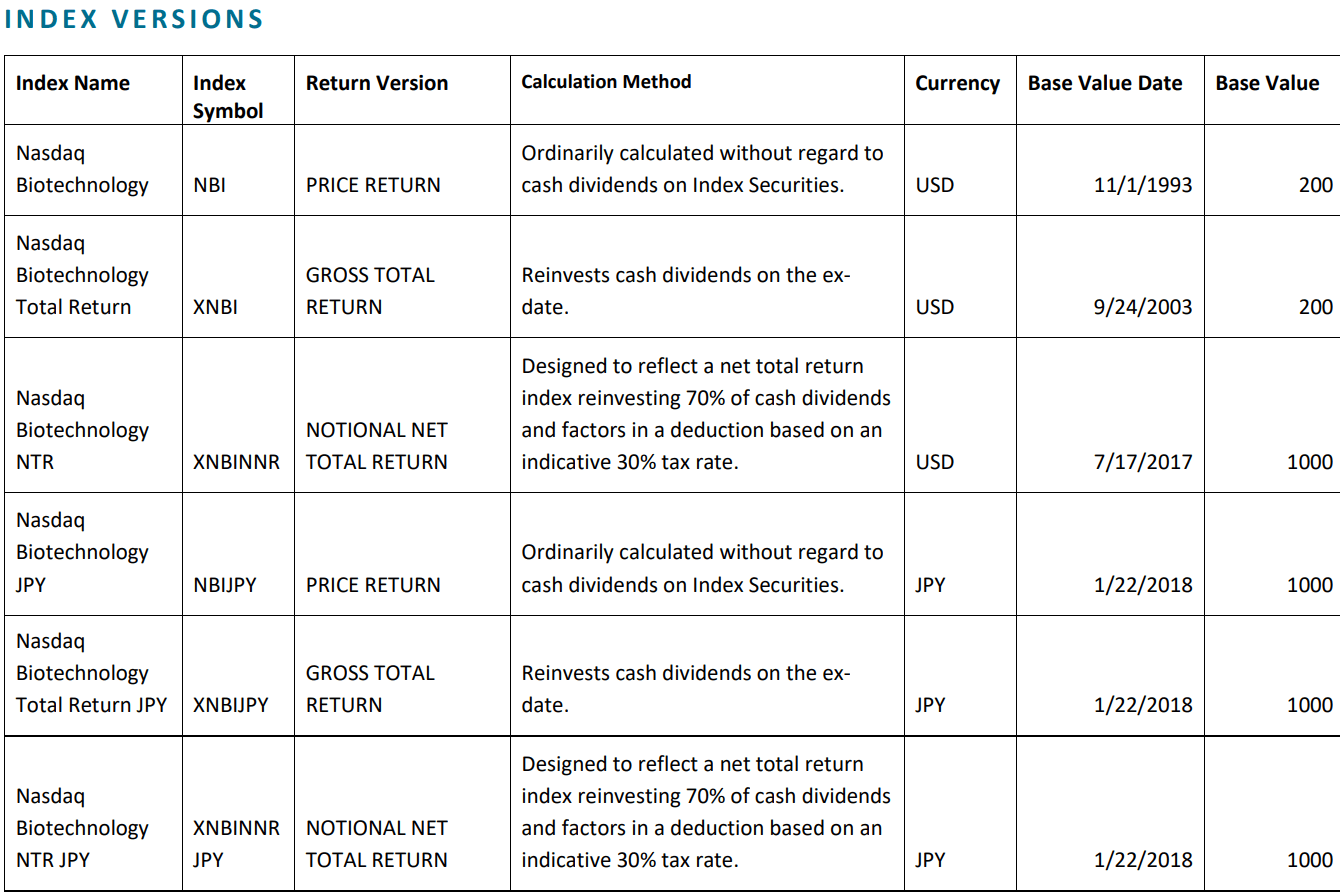Click the 11/1/1993 base date
Image resolution: width=1340 pixels, height=894 pixels.
point(1144,185)
